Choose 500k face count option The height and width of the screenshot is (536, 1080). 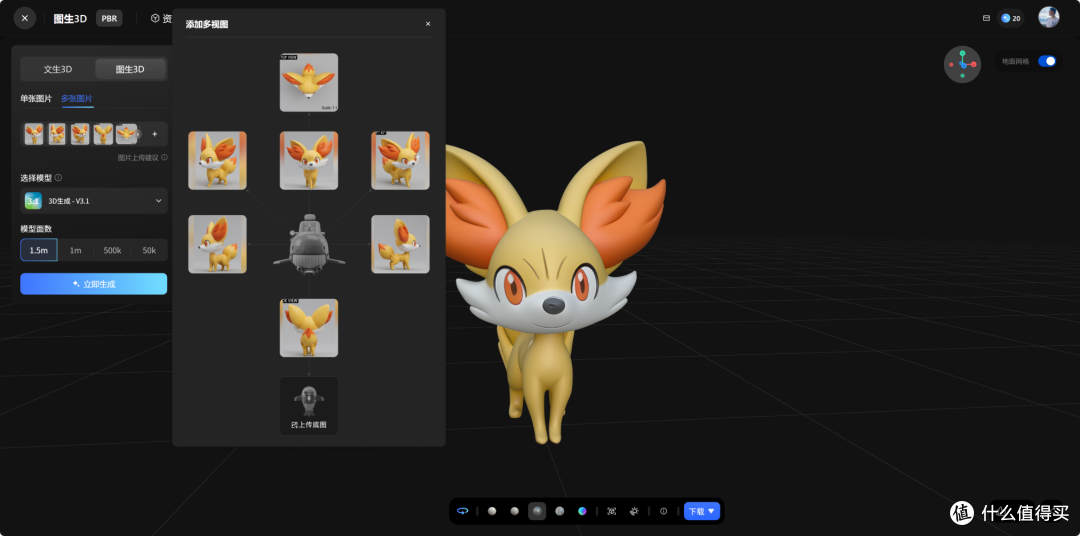[112, 250]
